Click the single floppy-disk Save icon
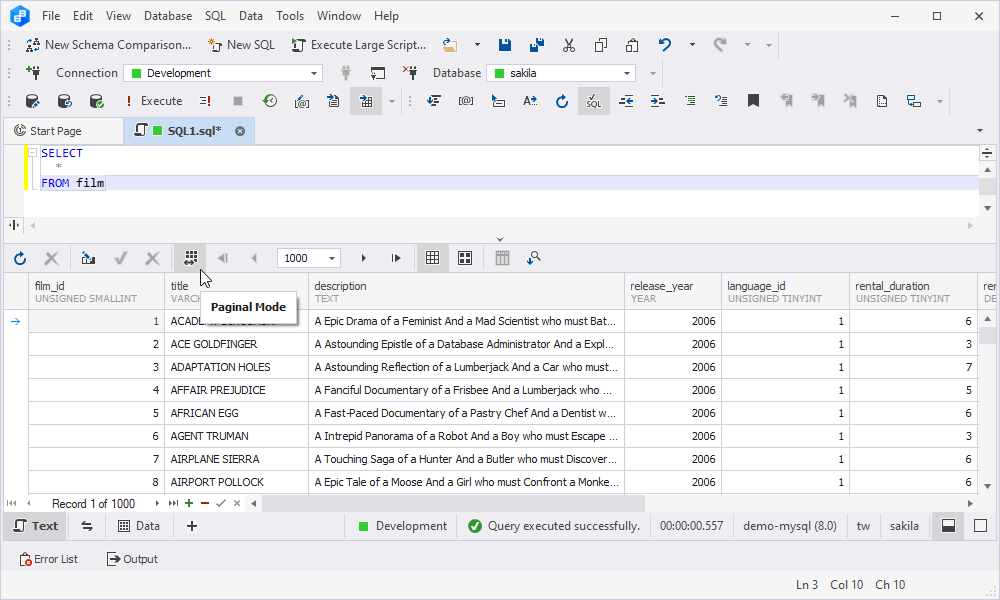Viewport: 1000px width, 600px height. [504, 45]
